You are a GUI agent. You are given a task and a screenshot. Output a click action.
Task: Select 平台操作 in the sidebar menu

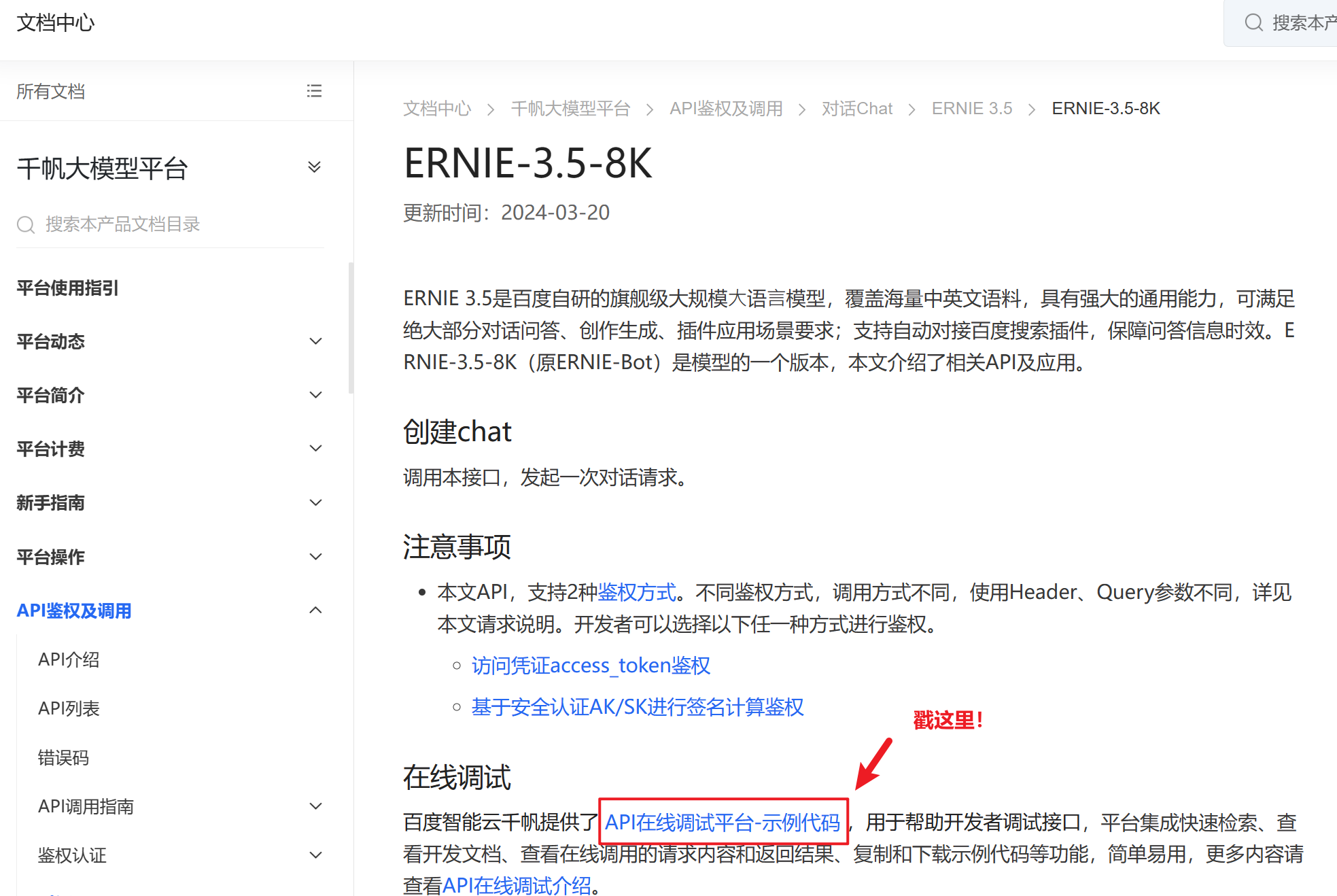(x=50, y=557)
